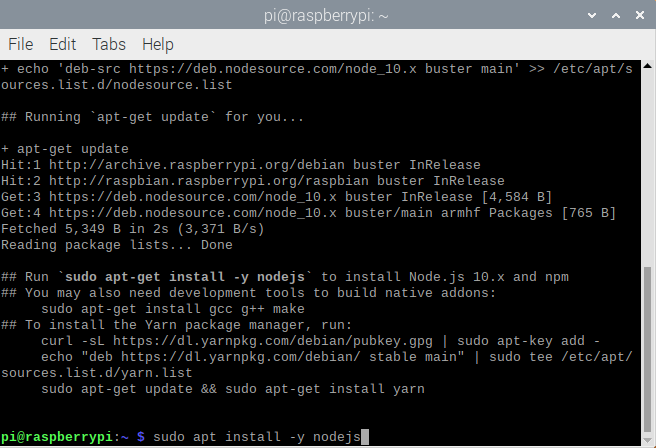Click the 'Hit:2 http://raspbian.raspberrypi.org' line
The height and width of the screenshot is (448, 656).
tap(253, 181)
